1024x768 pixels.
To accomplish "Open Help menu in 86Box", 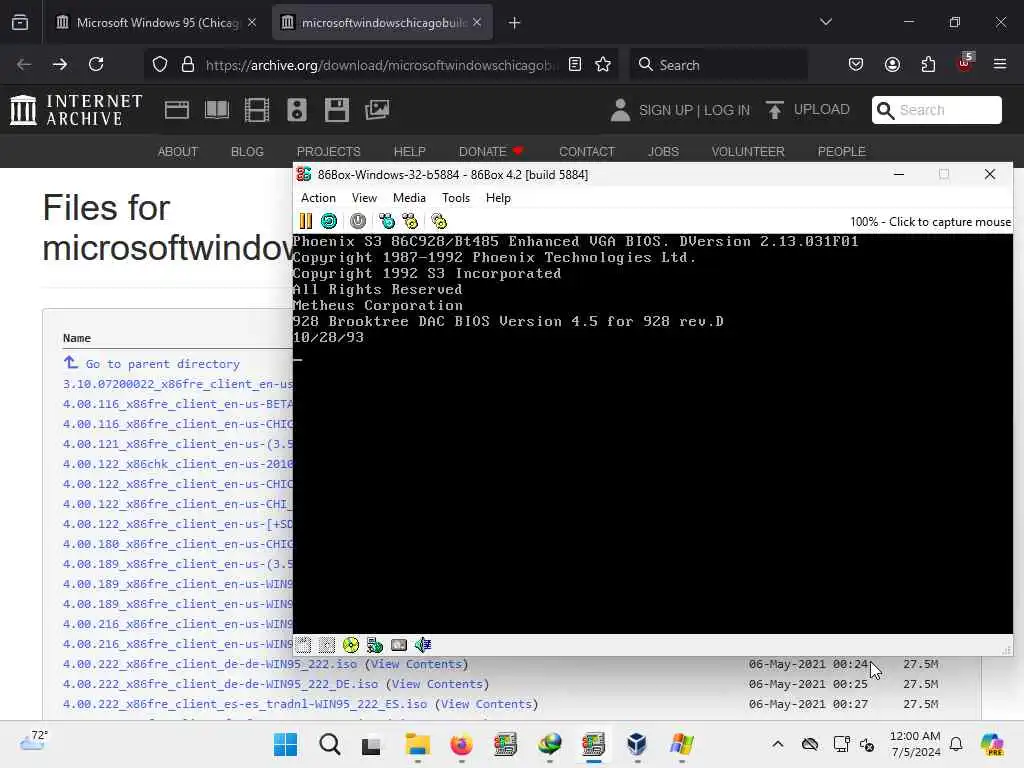I will click(x=498, y=198).
